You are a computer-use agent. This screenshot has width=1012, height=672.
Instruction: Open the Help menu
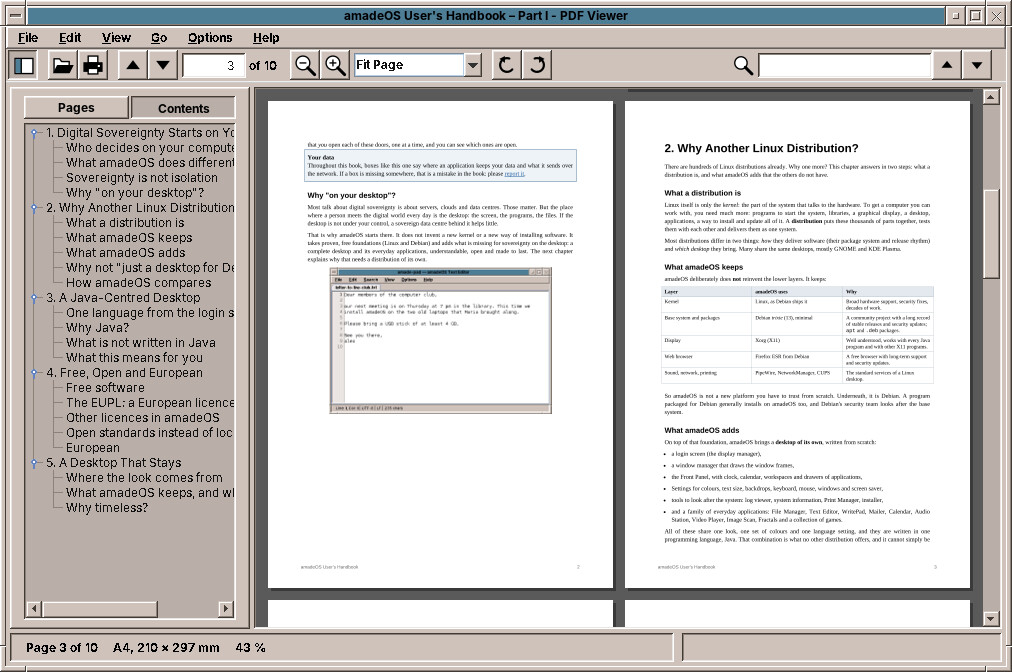(x=266, y=37)
